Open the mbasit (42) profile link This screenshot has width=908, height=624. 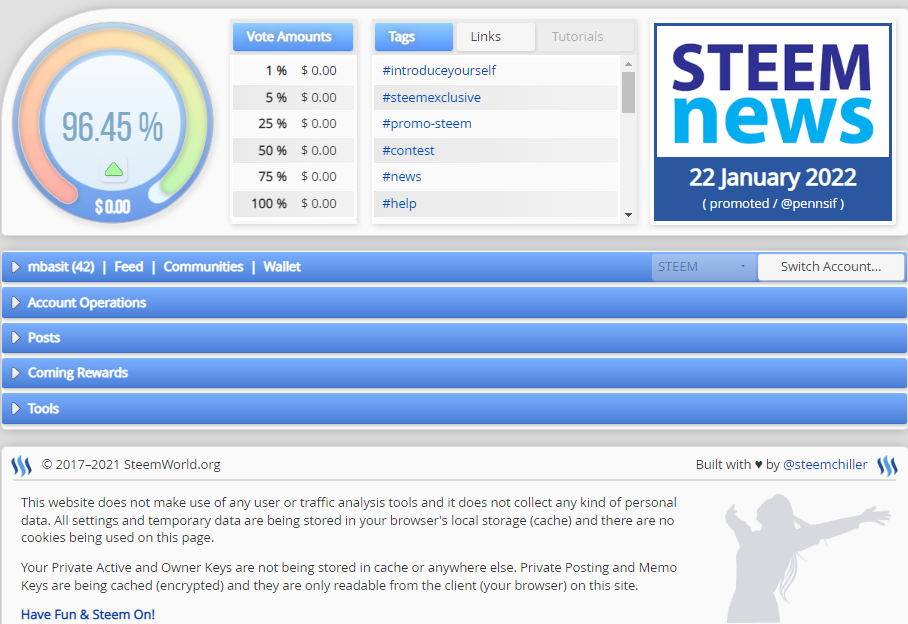pos(61,267)
